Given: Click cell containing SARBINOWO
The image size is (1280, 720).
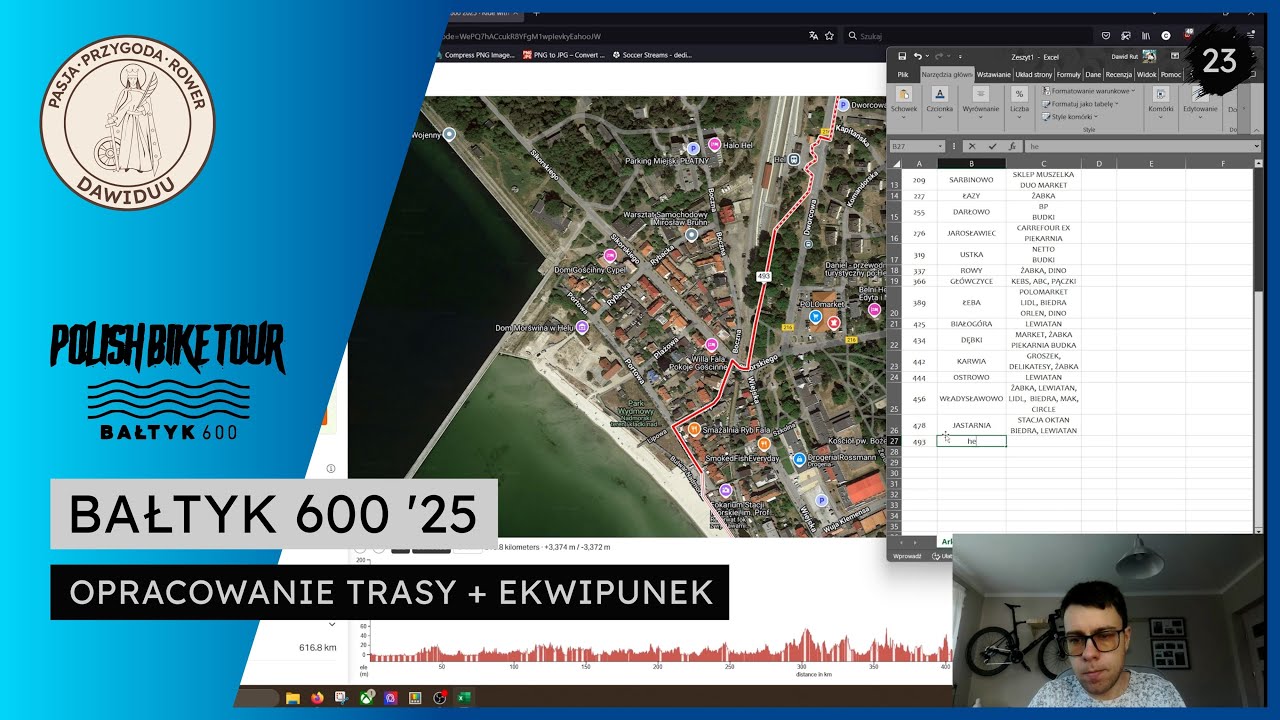Looking at the screenshot, I should 971,180.
